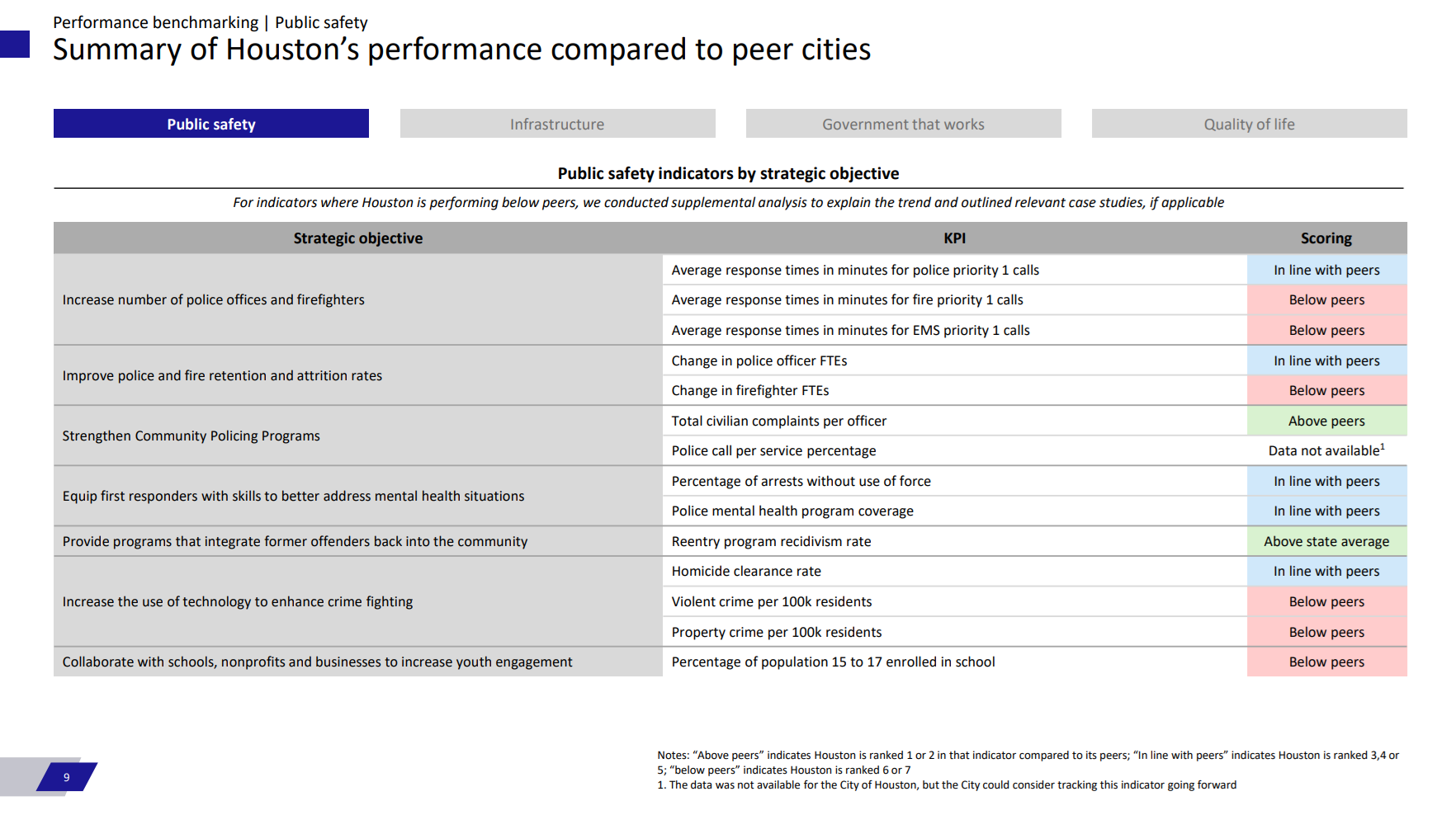Switch to the Infrastructure tab
The width and height of the screenshot is (1456, 815).
tap(557, 124)
